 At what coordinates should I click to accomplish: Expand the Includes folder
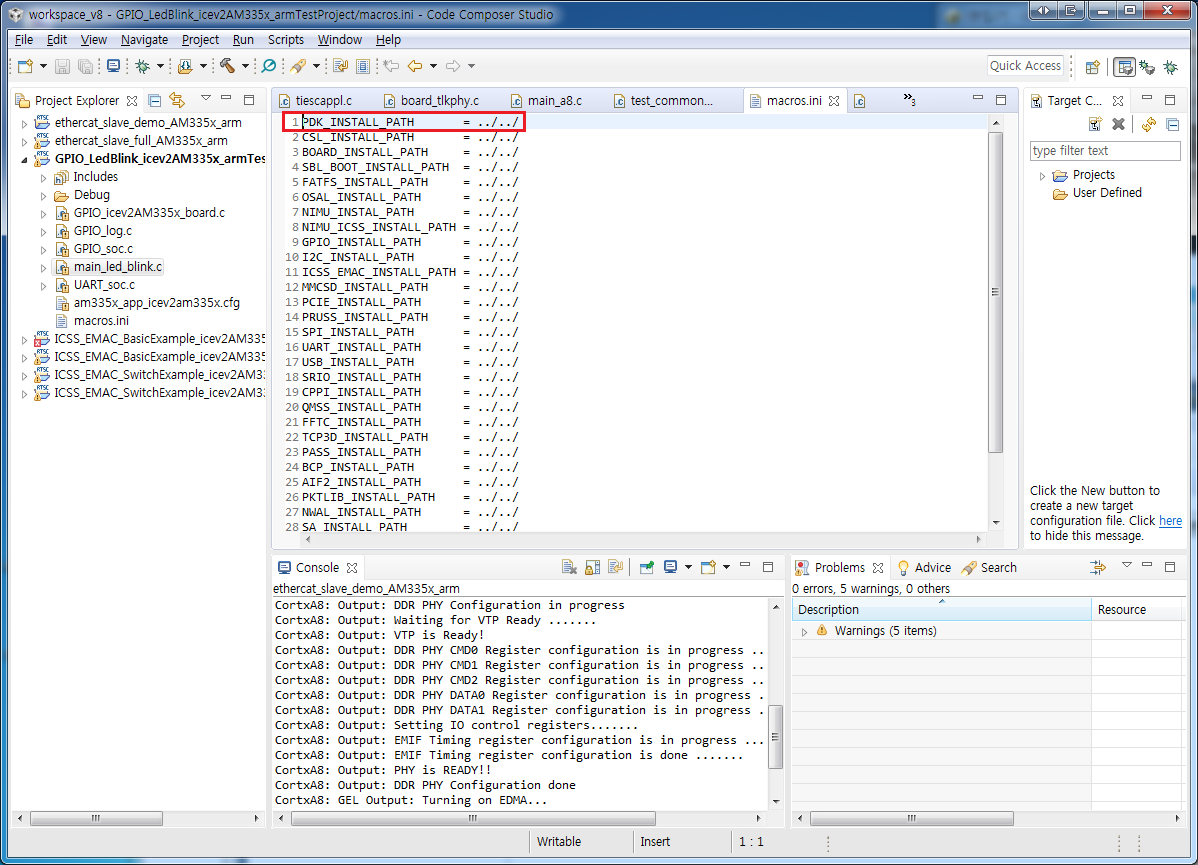44,177
